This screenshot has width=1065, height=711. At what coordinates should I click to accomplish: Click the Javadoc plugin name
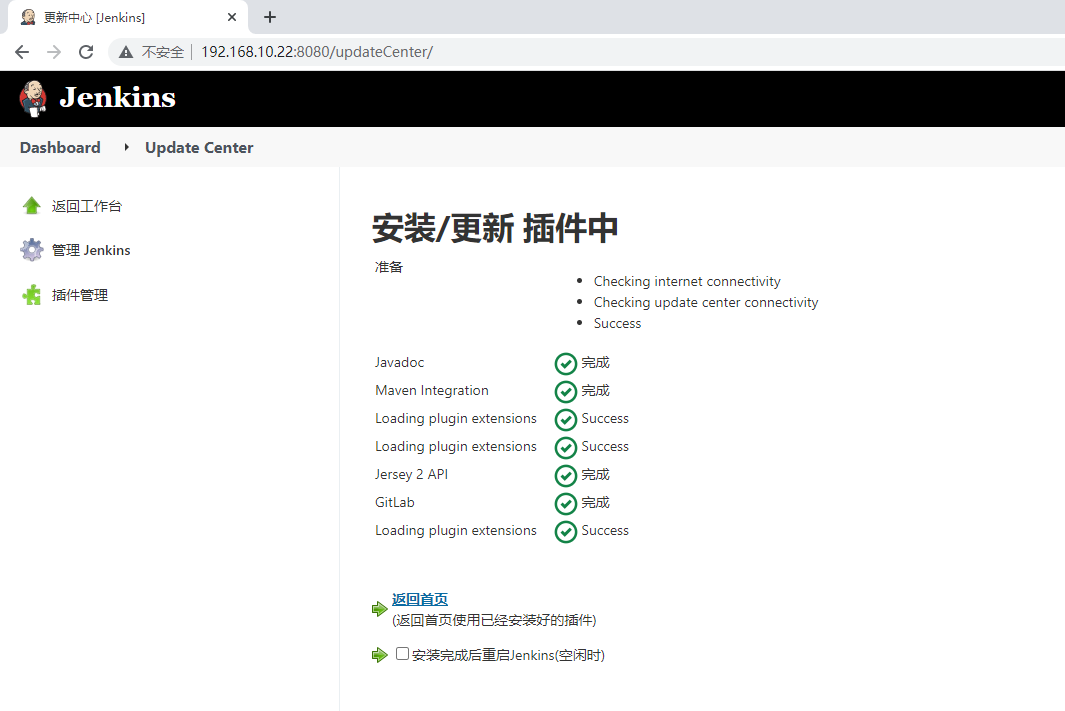(x=399, y=363)
